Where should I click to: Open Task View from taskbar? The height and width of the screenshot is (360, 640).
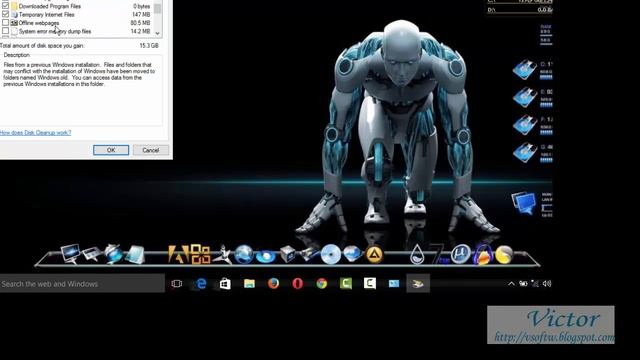point(177,284)
